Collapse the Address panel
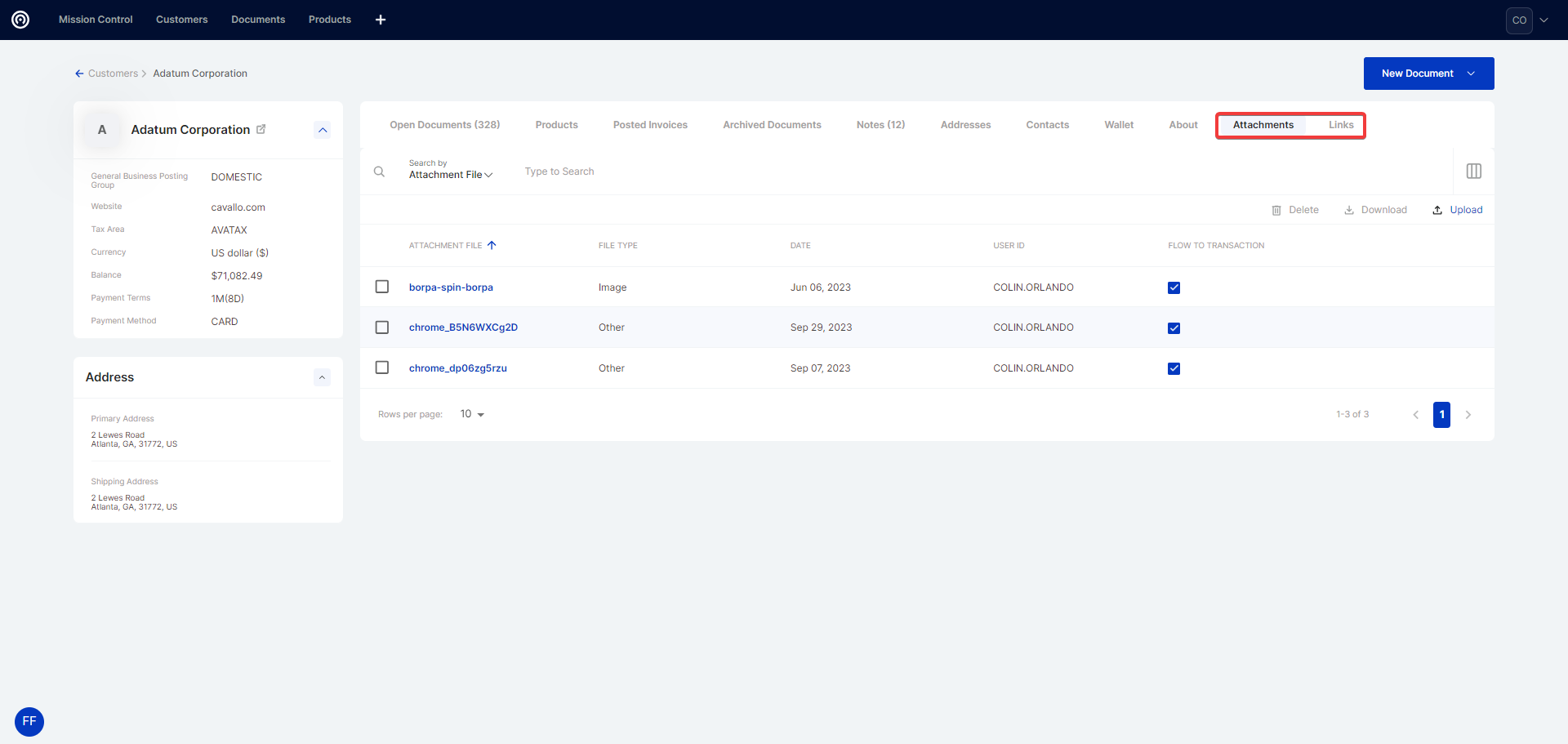 coord(322,377)
